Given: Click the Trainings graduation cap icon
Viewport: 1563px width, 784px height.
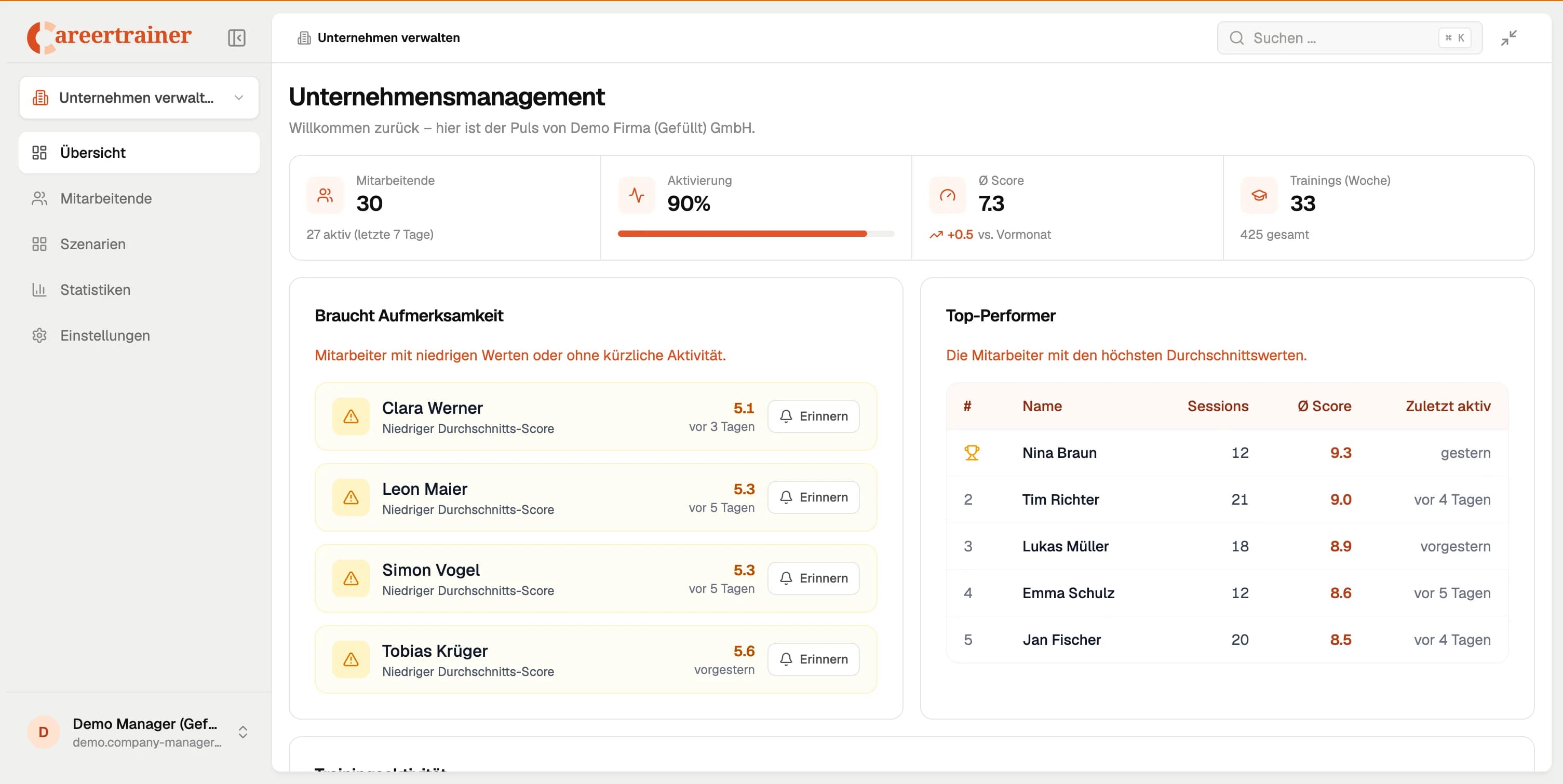Looking at the screenshot, I should coord(1259,195).
